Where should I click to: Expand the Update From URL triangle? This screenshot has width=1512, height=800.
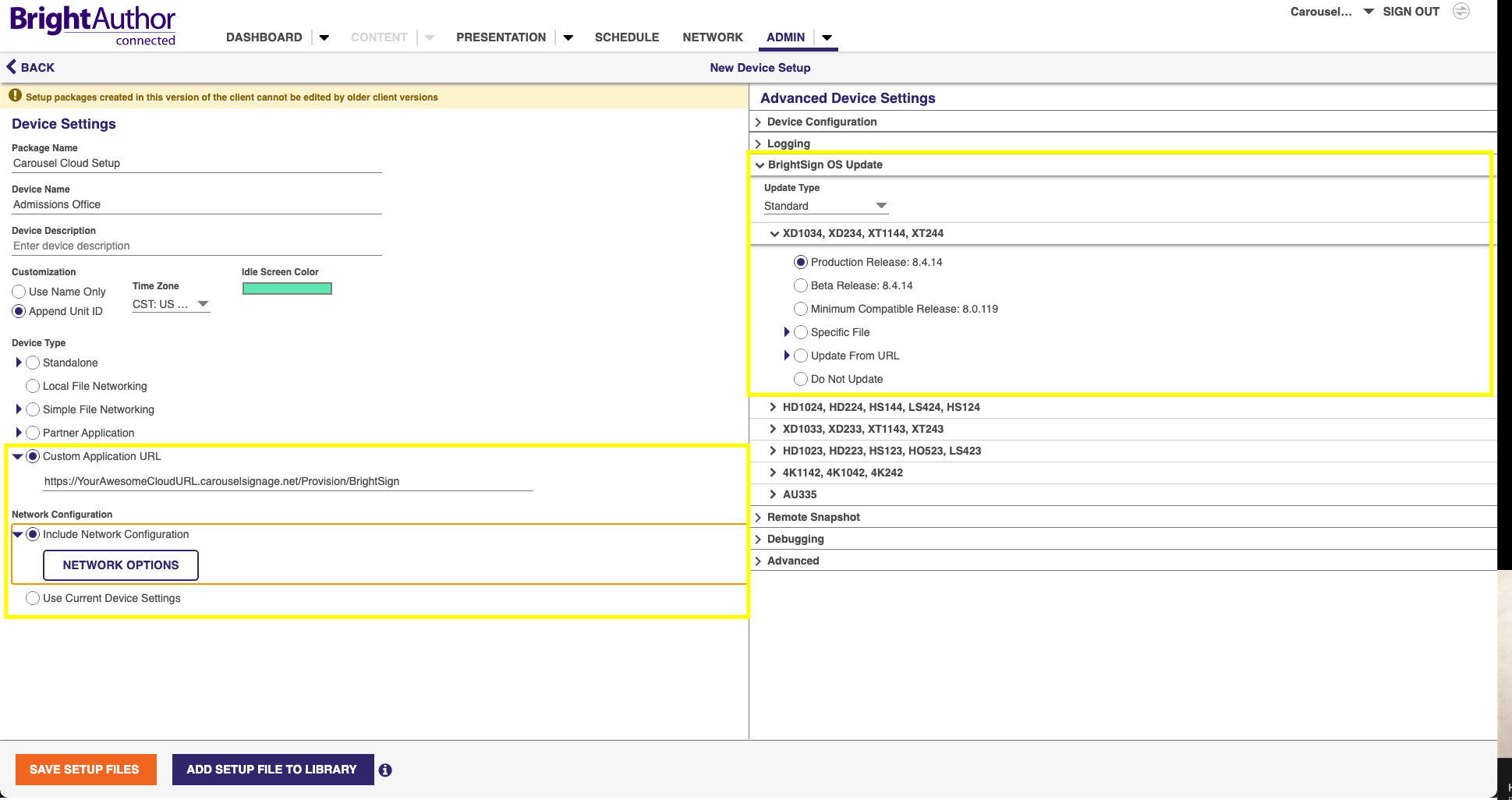click(x=787, y=356)
